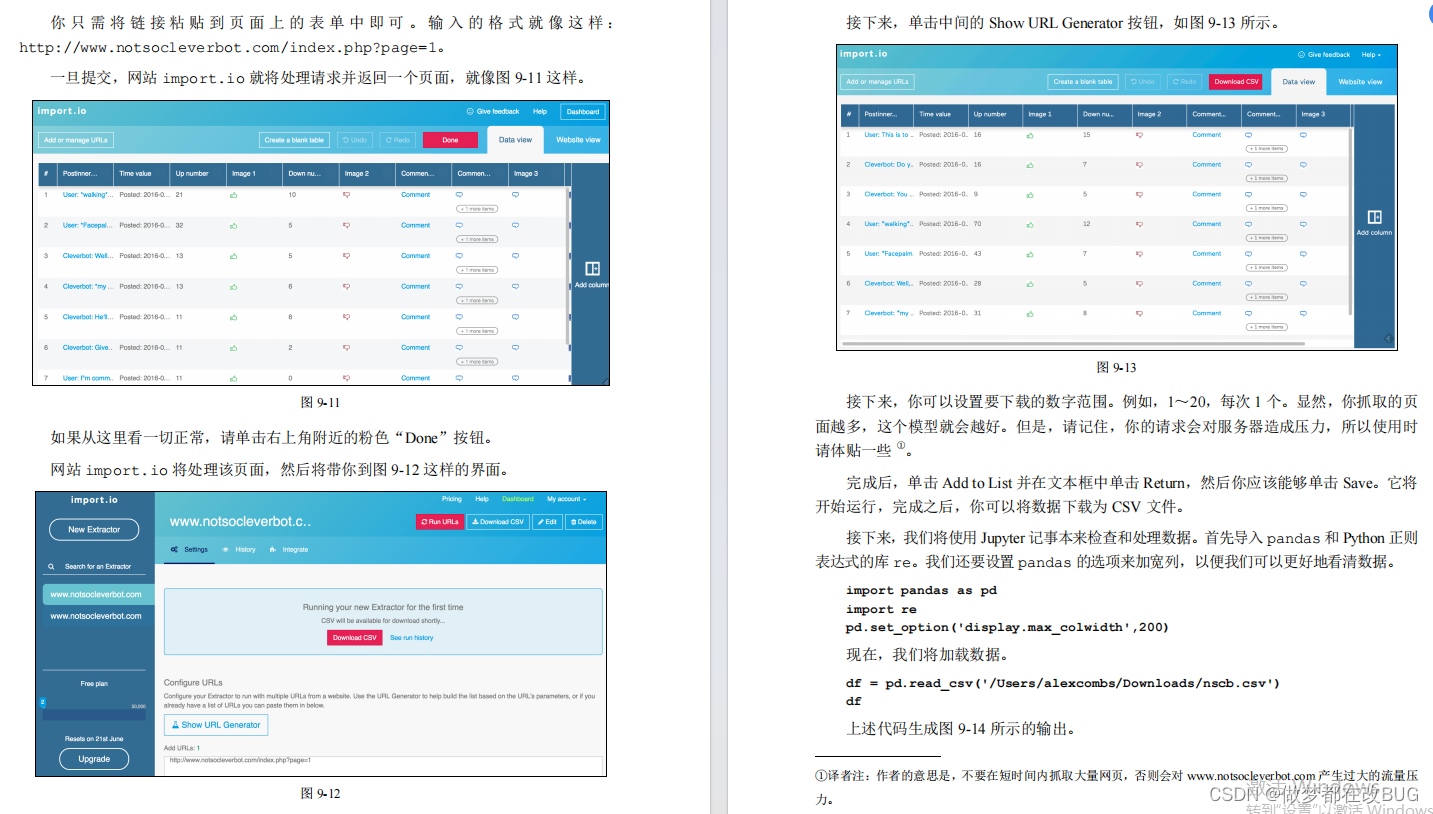The width and height of the screenshot is (1433, 814).
Task: Click thumbs-up icon in figure 9-11 row 5
Action: [233, 317]
